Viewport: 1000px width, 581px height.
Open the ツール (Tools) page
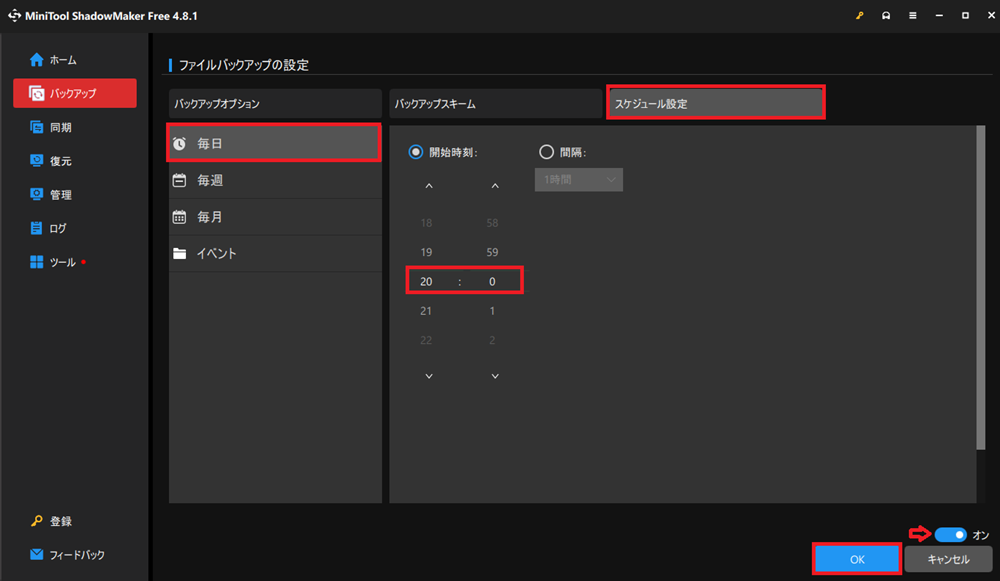[54, 262]
